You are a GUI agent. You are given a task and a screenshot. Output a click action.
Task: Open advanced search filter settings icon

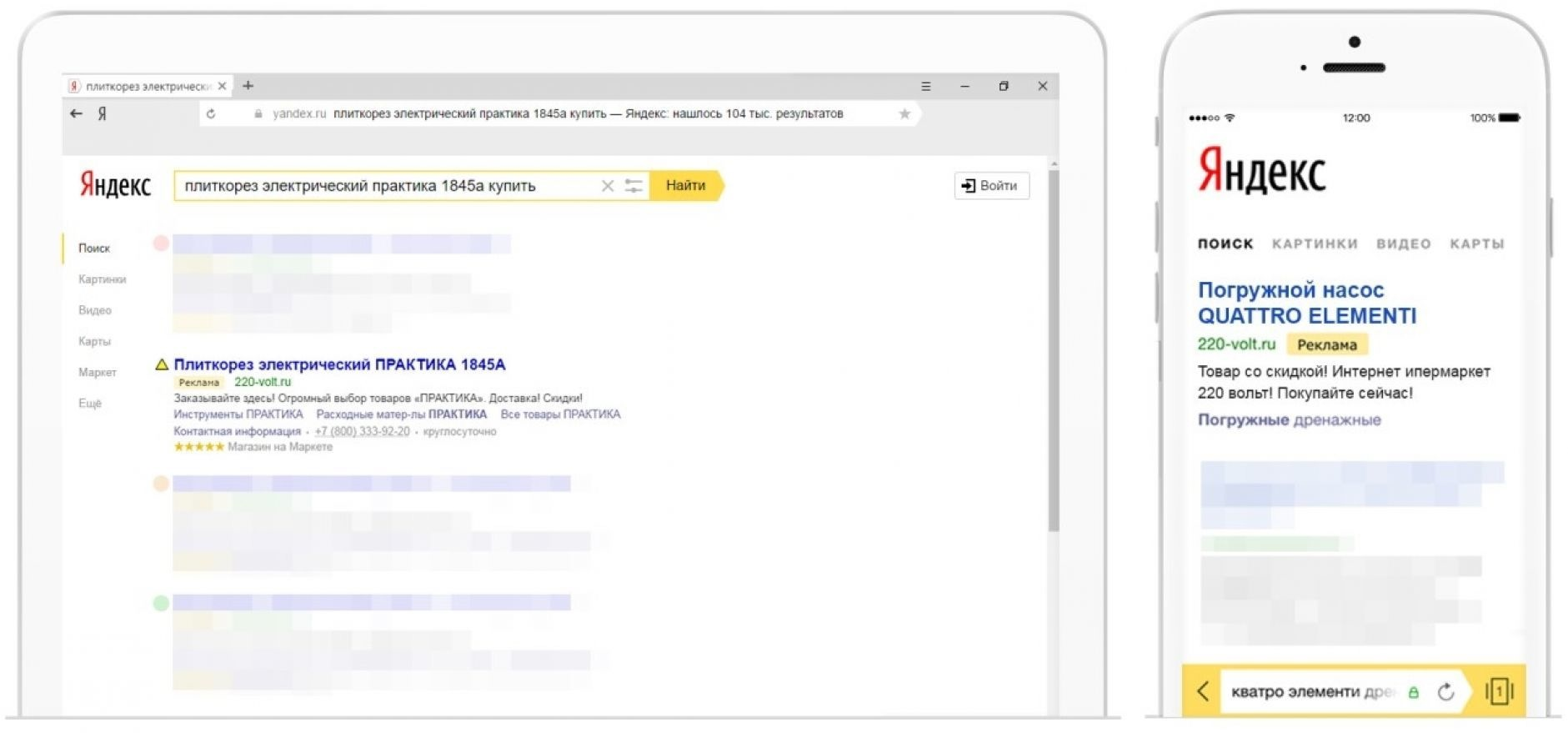click(634, 186)
